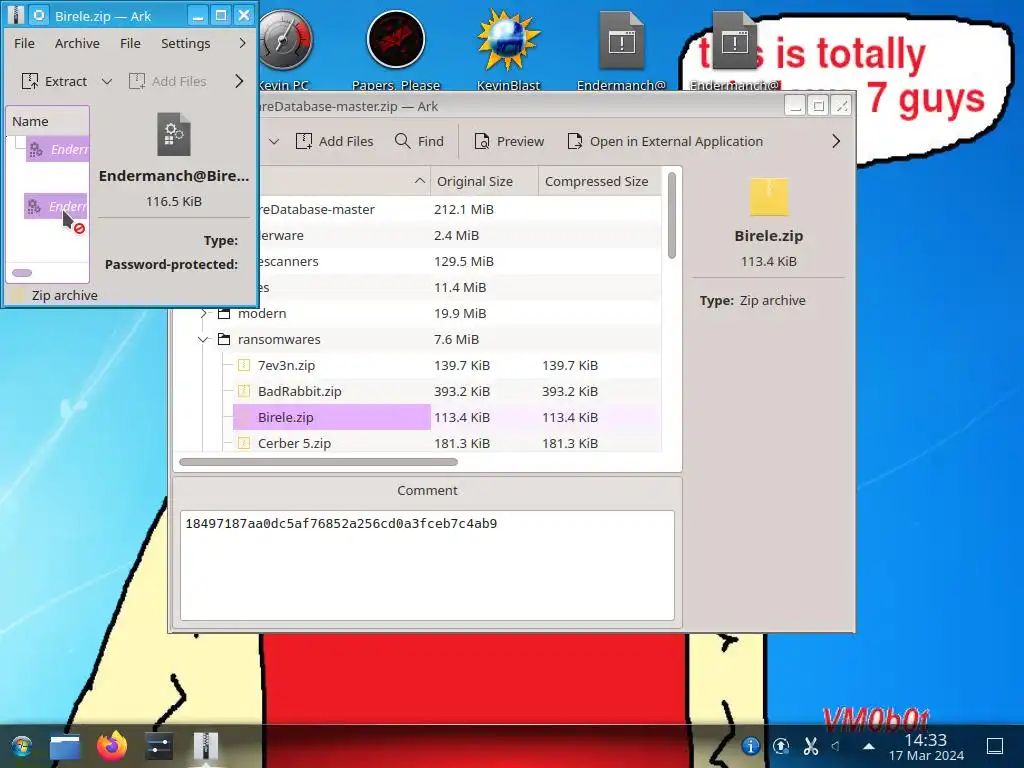Open the Extract dropdown arrow in Birele.zip window
The image size is (1024, 768).
(x=106, y=82)
